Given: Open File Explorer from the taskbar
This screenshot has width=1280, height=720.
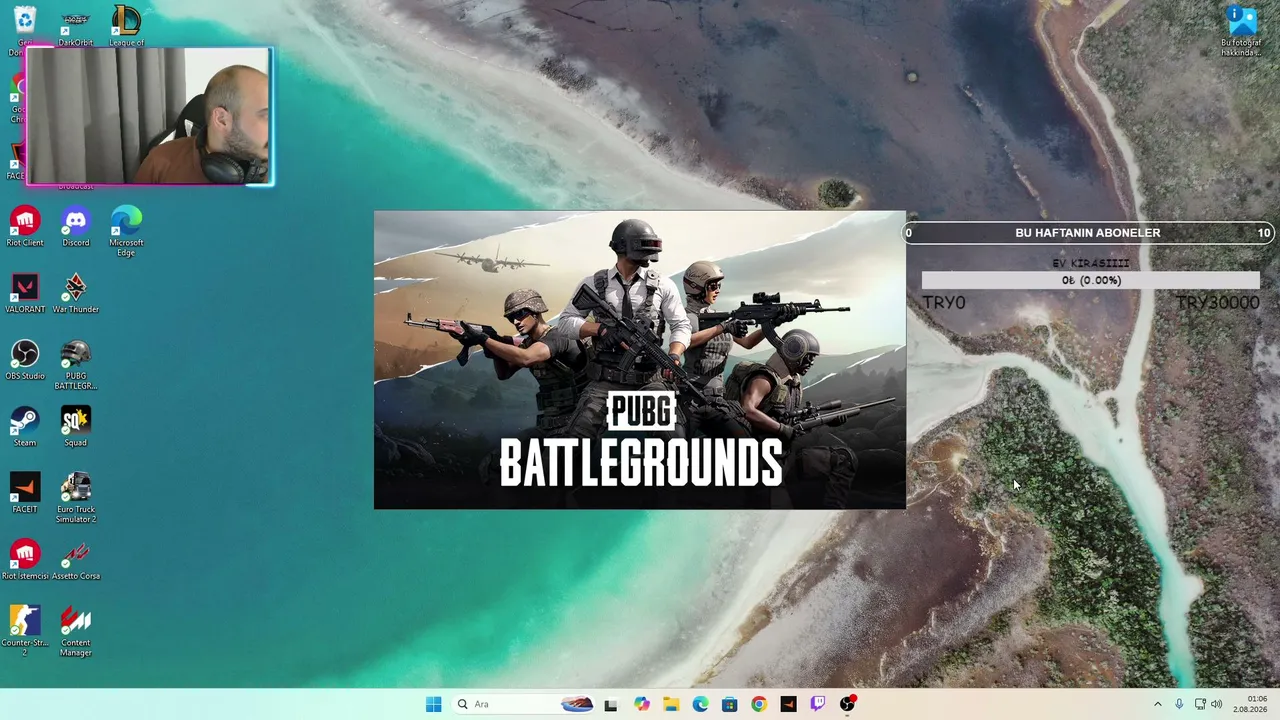Looking at the screenshot, I should (671, 704).
